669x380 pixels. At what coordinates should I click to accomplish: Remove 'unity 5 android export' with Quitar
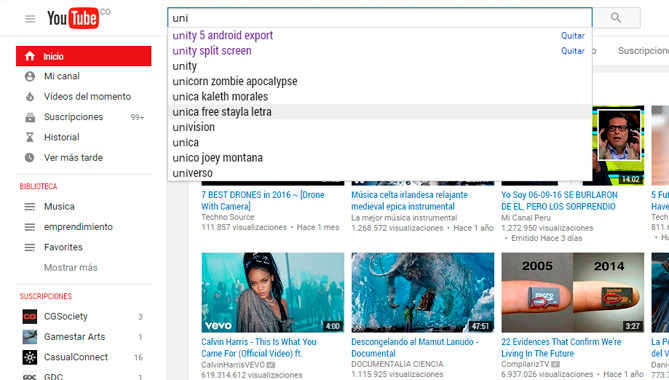(x=573, y=36)
